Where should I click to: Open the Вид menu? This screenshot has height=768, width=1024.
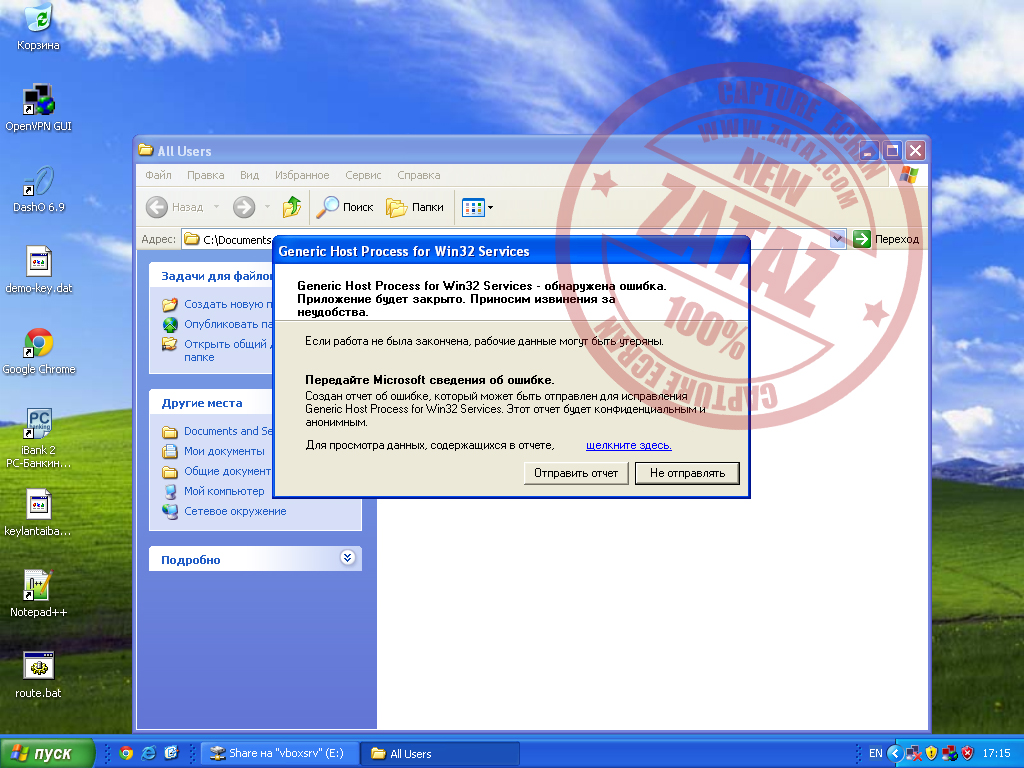249,175
